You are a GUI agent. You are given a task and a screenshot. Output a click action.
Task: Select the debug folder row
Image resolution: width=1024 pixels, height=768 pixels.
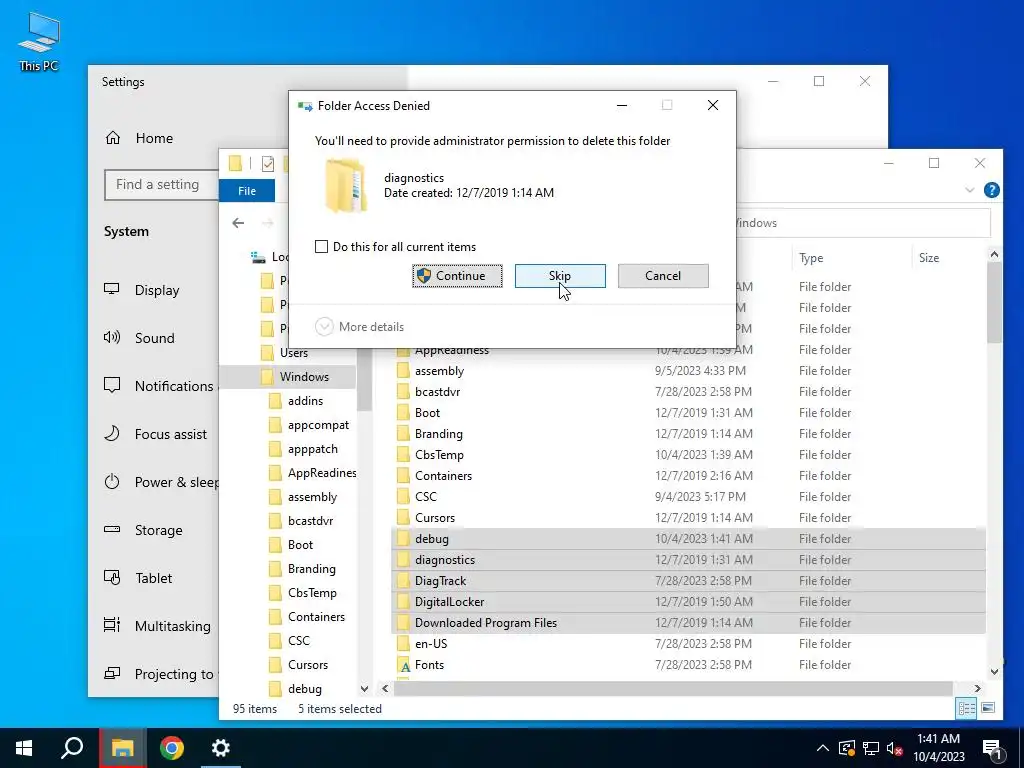[688, 539]
